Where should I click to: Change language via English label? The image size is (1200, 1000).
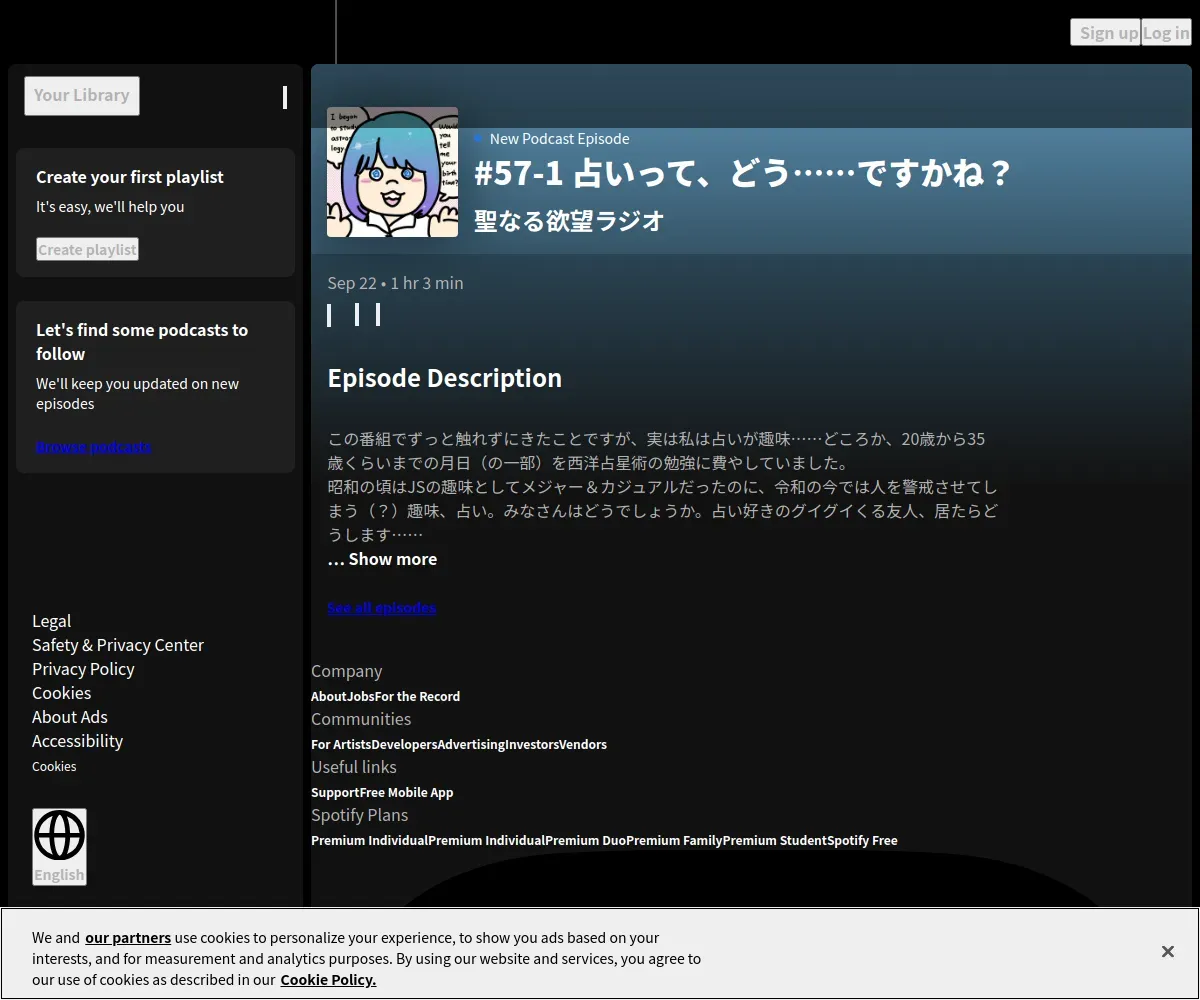59,874
